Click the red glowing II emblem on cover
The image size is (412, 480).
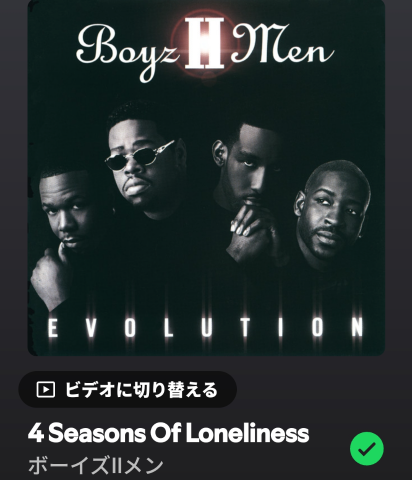pyautogui.click(x=204, y=43)
